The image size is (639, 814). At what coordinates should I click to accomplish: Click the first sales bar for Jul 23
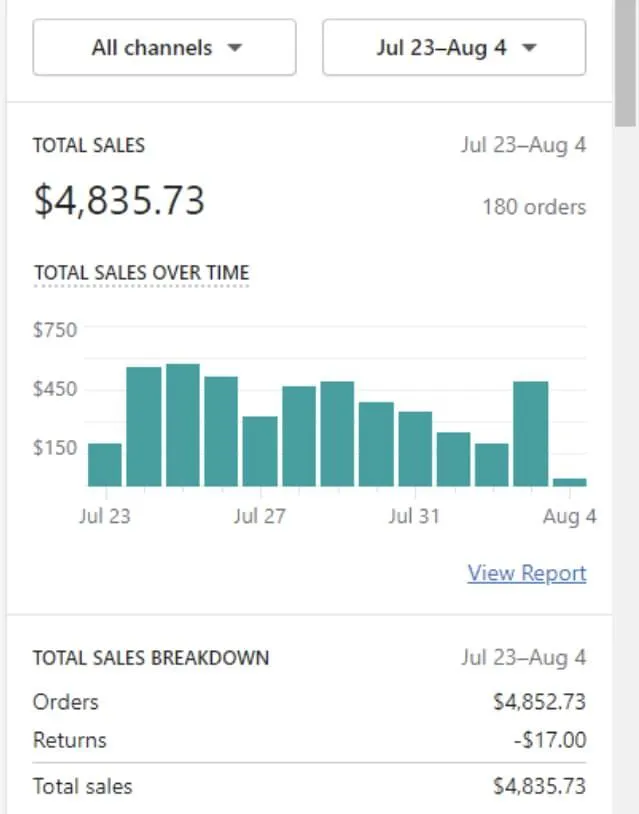pos(105,465)
